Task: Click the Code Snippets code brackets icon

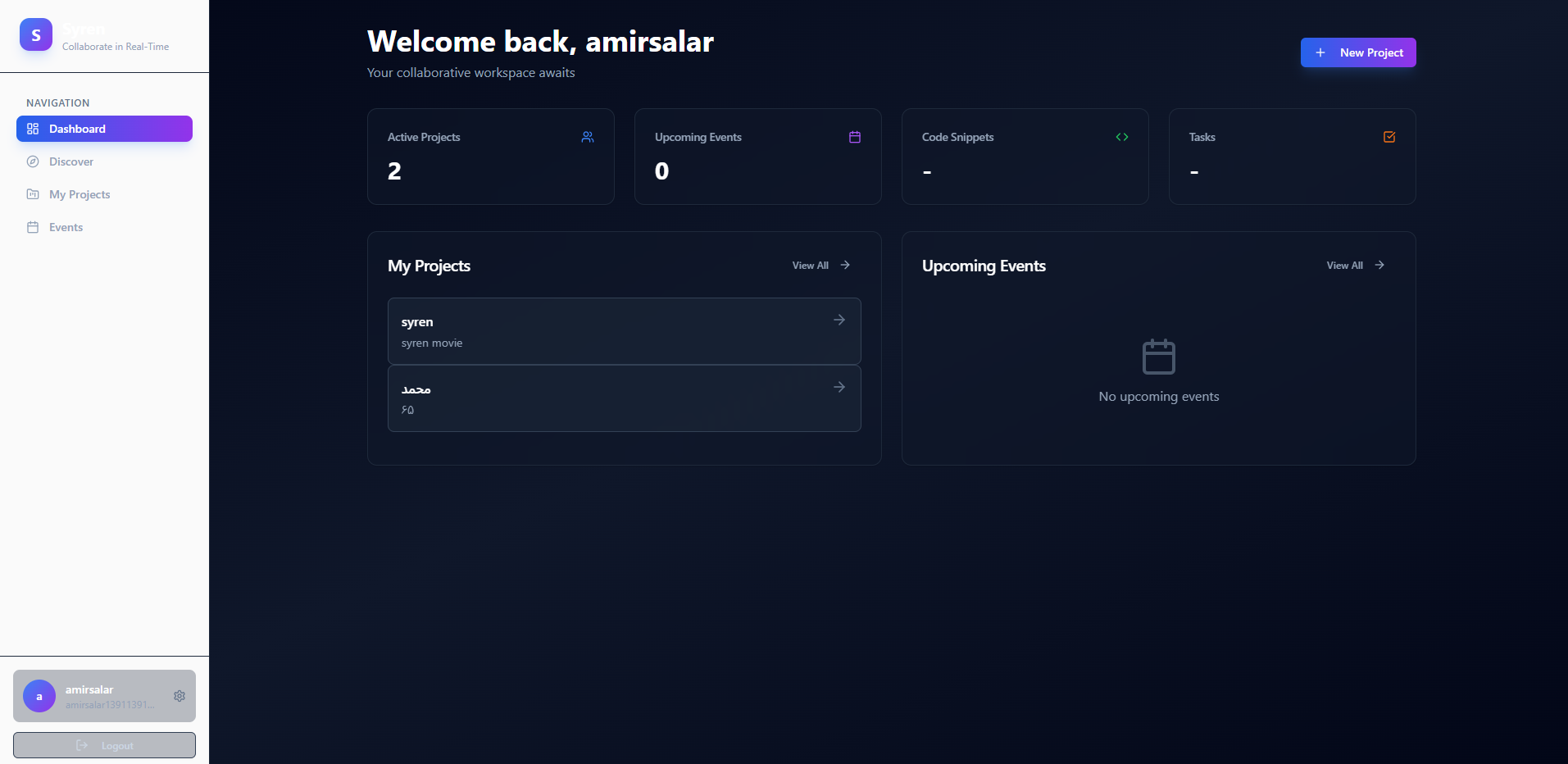Action: (x=1121, y=137)
